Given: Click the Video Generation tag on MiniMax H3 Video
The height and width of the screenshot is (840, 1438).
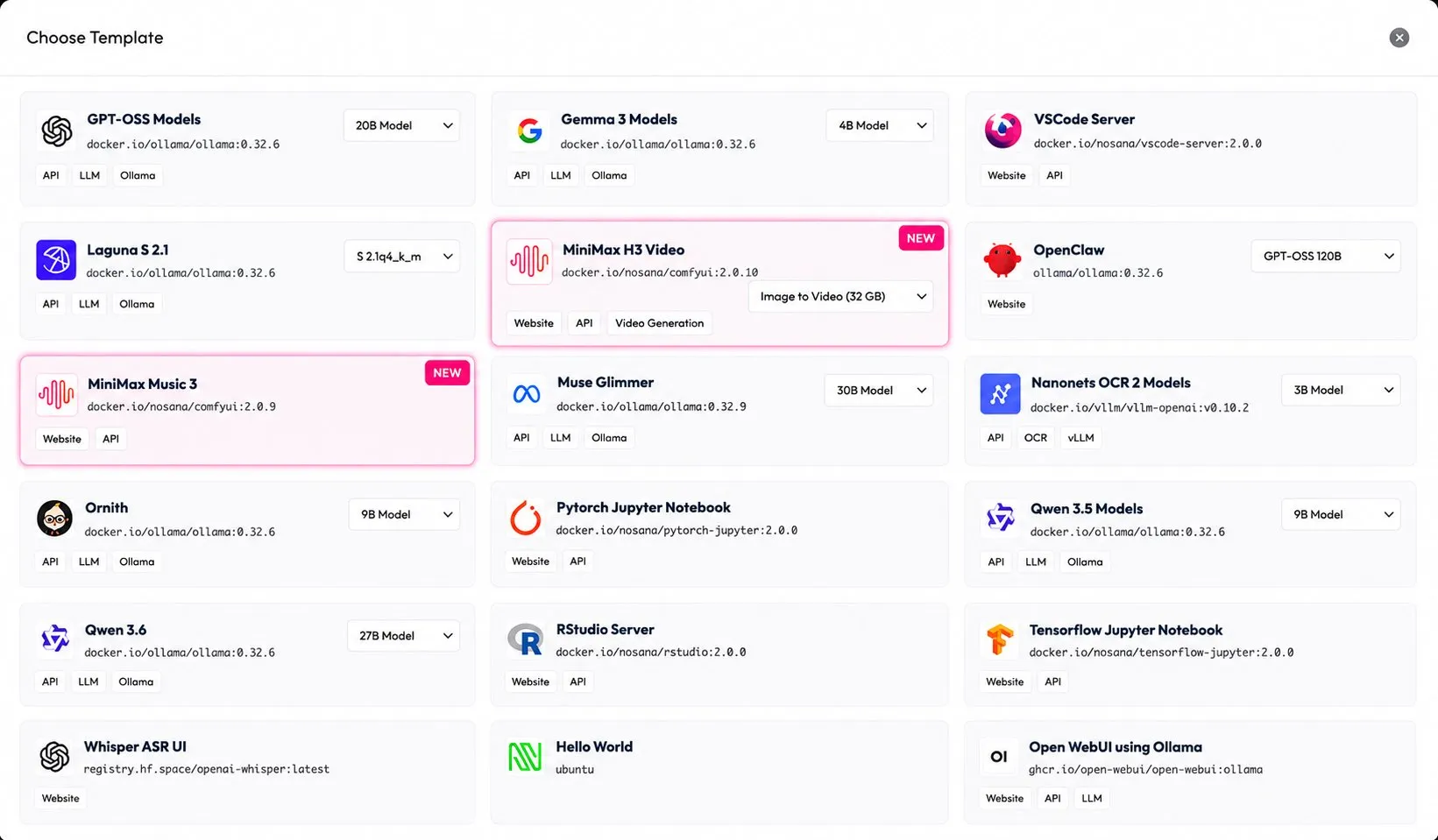Looking at the screenshot, I should pos(660,323).
